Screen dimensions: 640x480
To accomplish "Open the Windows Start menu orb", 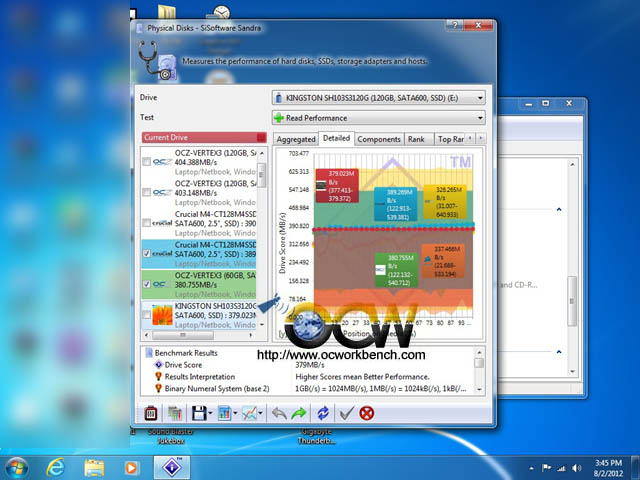I will pos(16,468).
